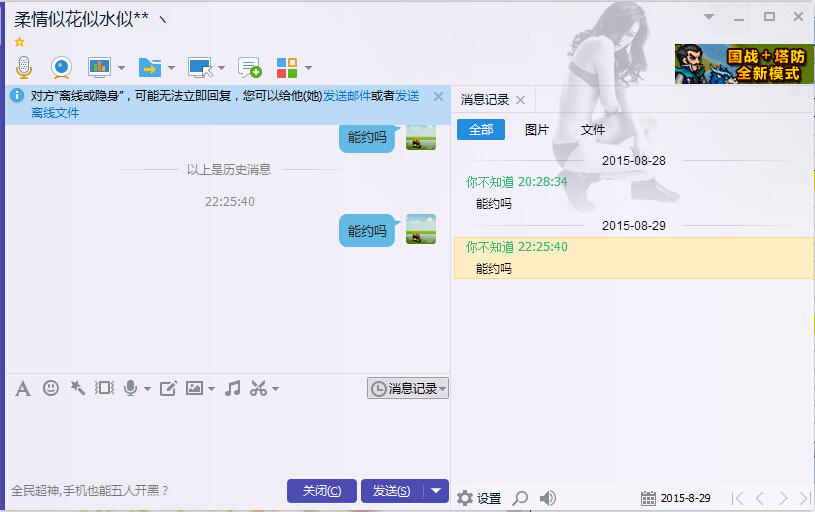Select the 文件 filter tab
Image resolution: width=815 pixels, height=512 pixels.
coord(593,129)
